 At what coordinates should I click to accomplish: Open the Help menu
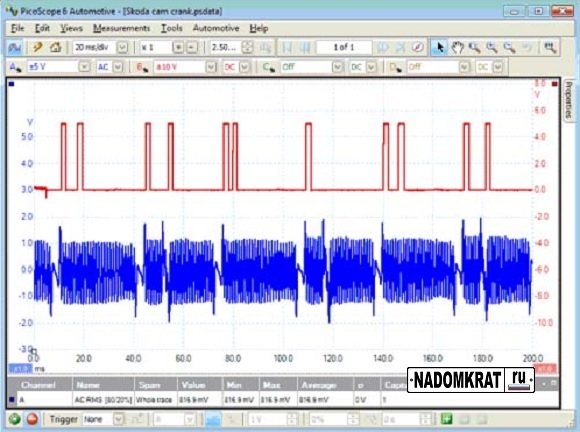pyautogui.click(x=259, y=28)
